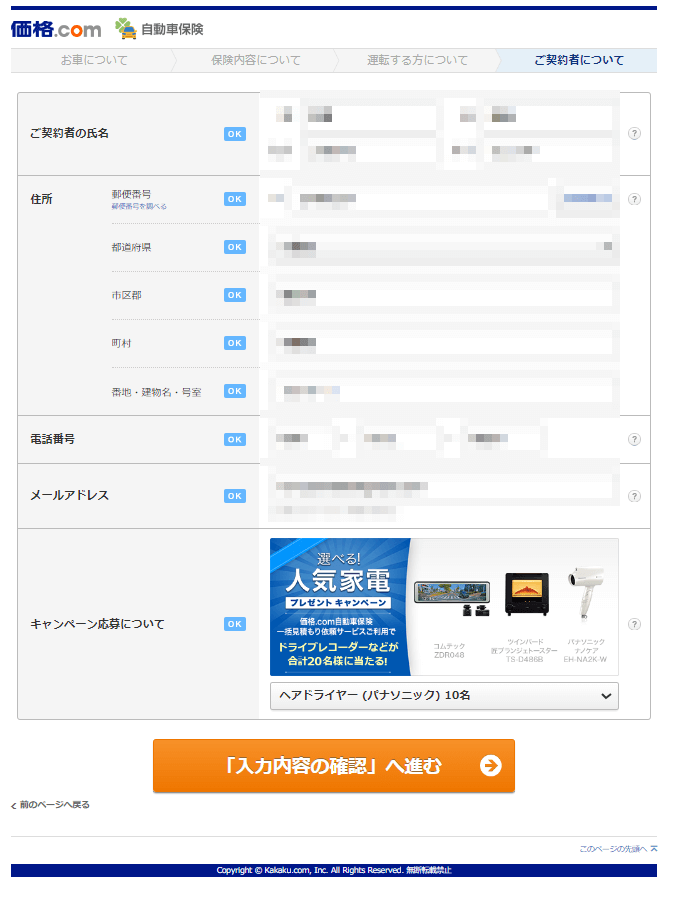Click the help icon beside 電話番号 field
The image size is (679, 908).
(x=634, y=440)
